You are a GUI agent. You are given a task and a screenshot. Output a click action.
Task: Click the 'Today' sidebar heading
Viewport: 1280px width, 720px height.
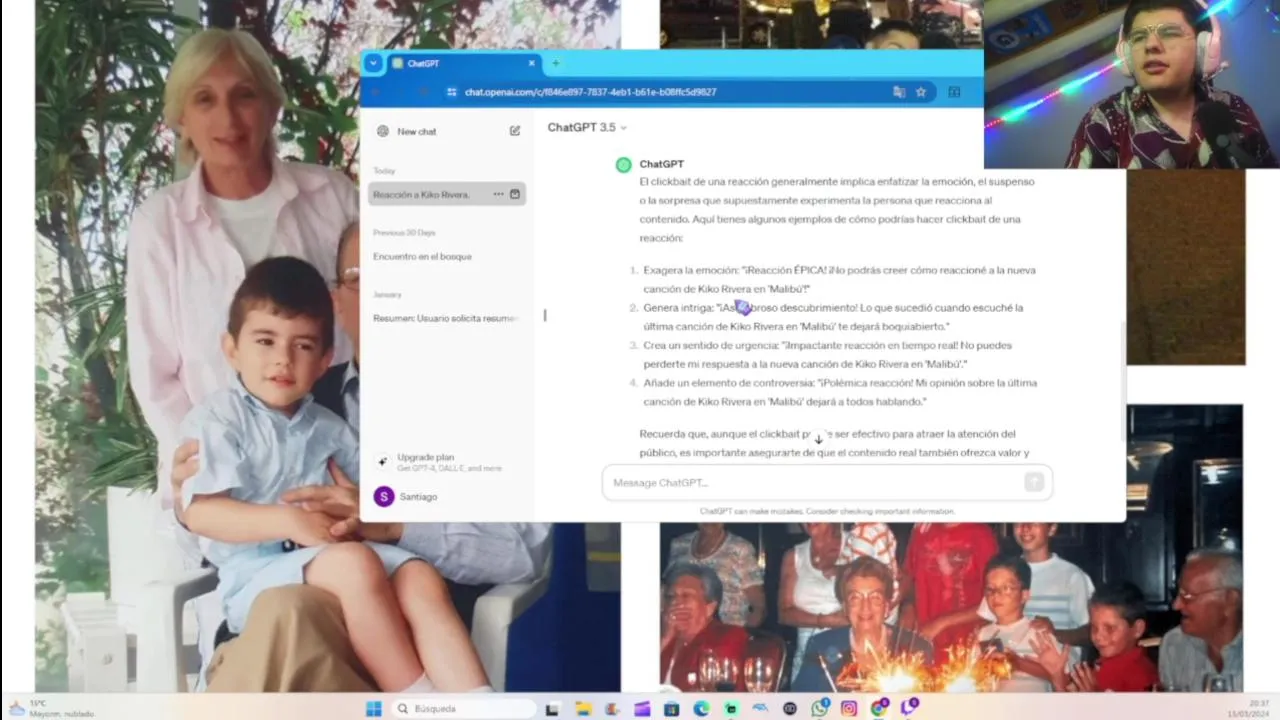[x=384, y=171]
